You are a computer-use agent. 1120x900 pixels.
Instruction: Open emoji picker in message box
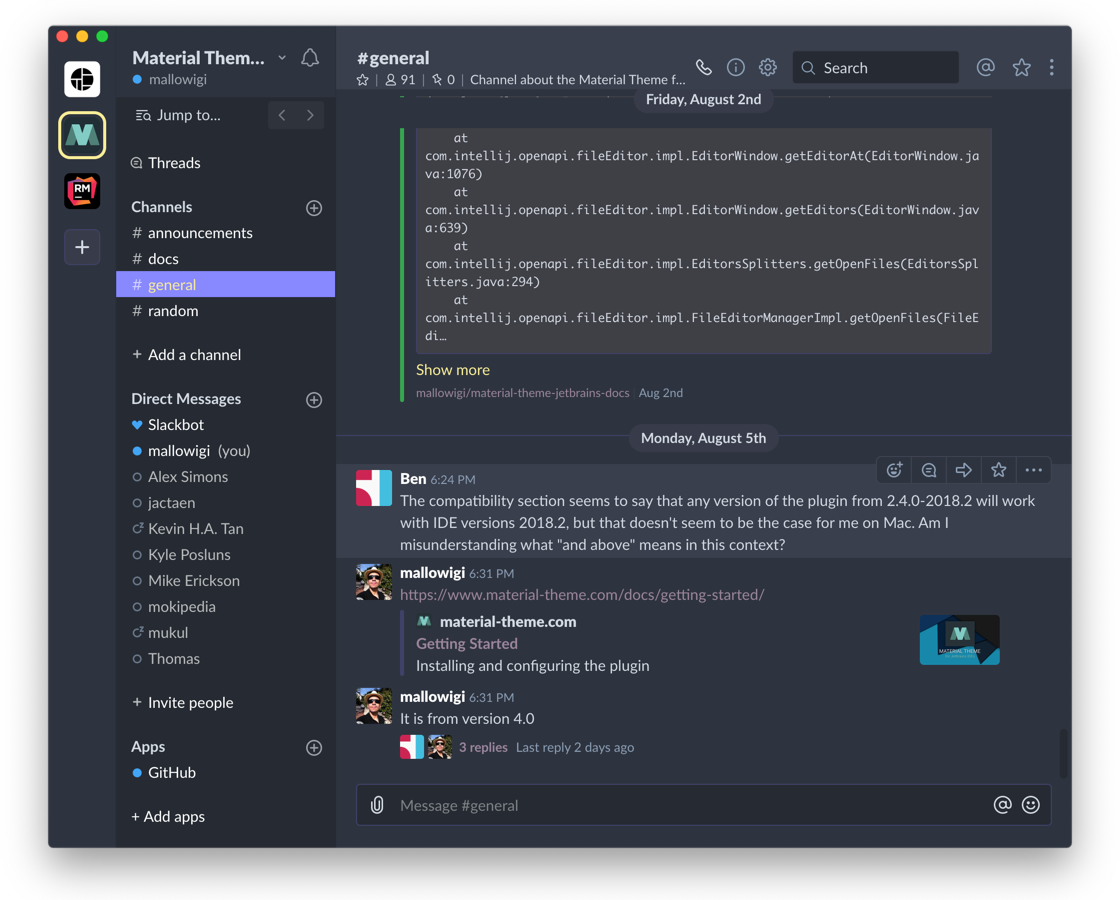(1031, 805)
